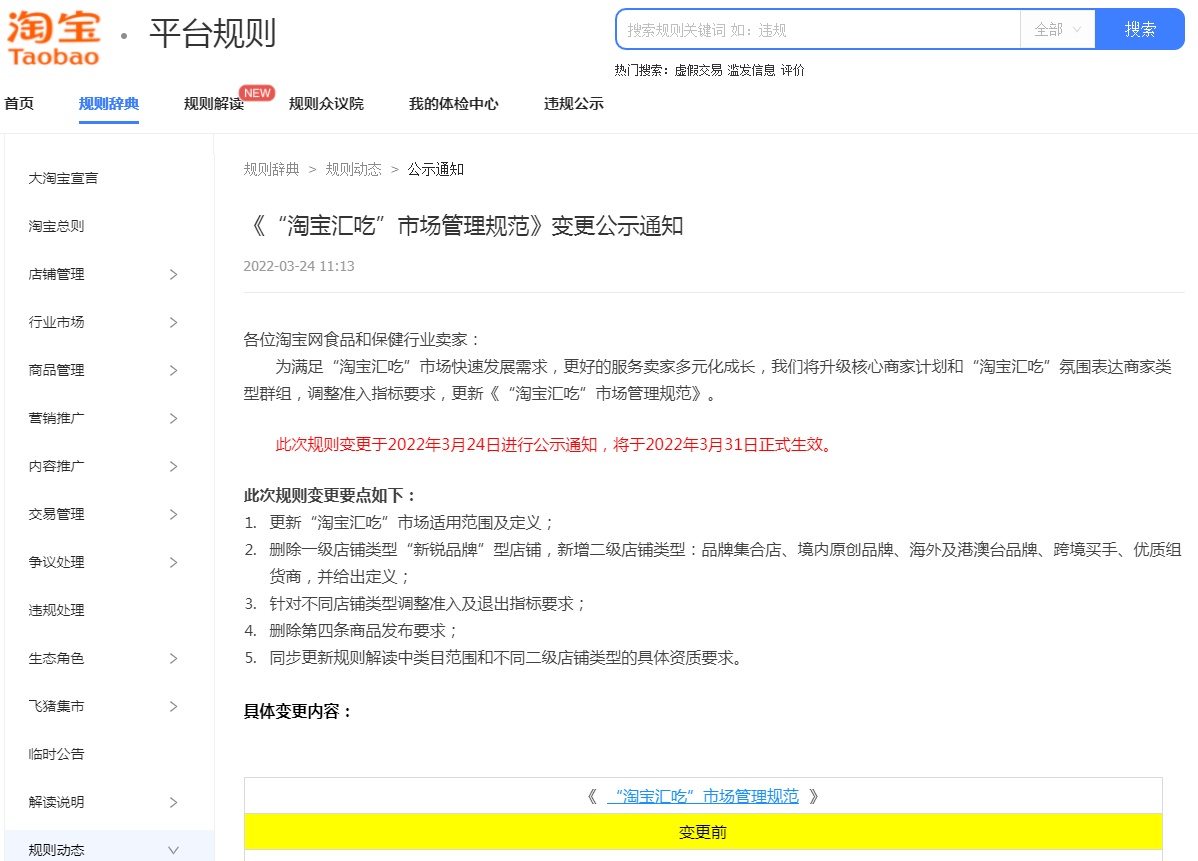The image size is (1198, 861).
Task: Click list item 更新“淘宝汇吃”市场适用范围及定义
Action: tap(411, 523)
